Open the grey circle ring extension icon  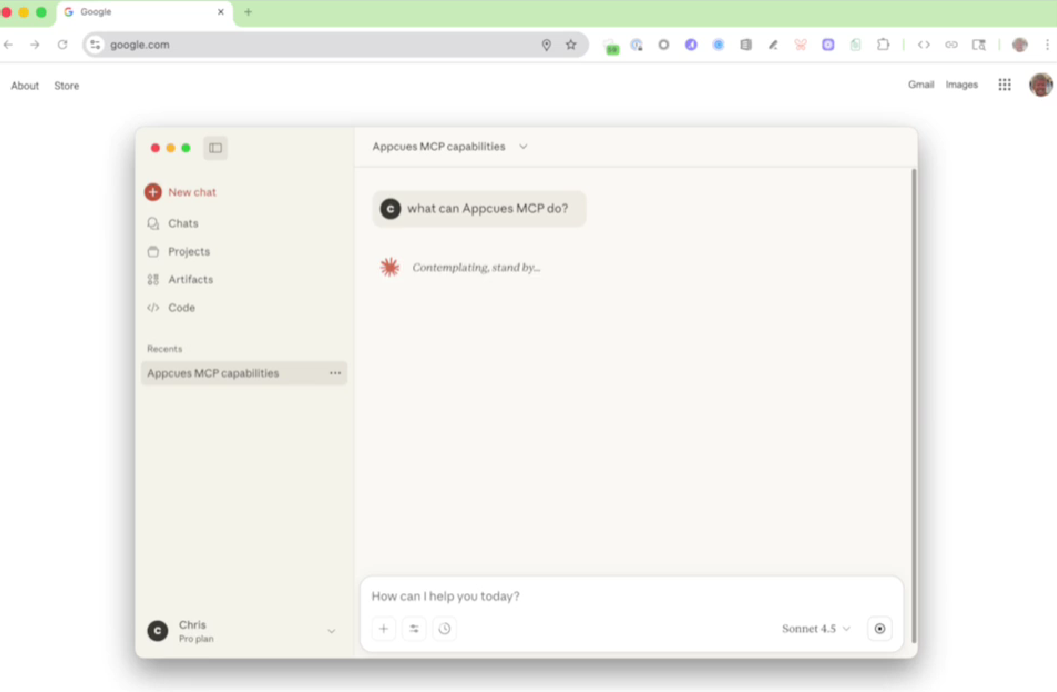pyautogui.click(x=664, y=44)
